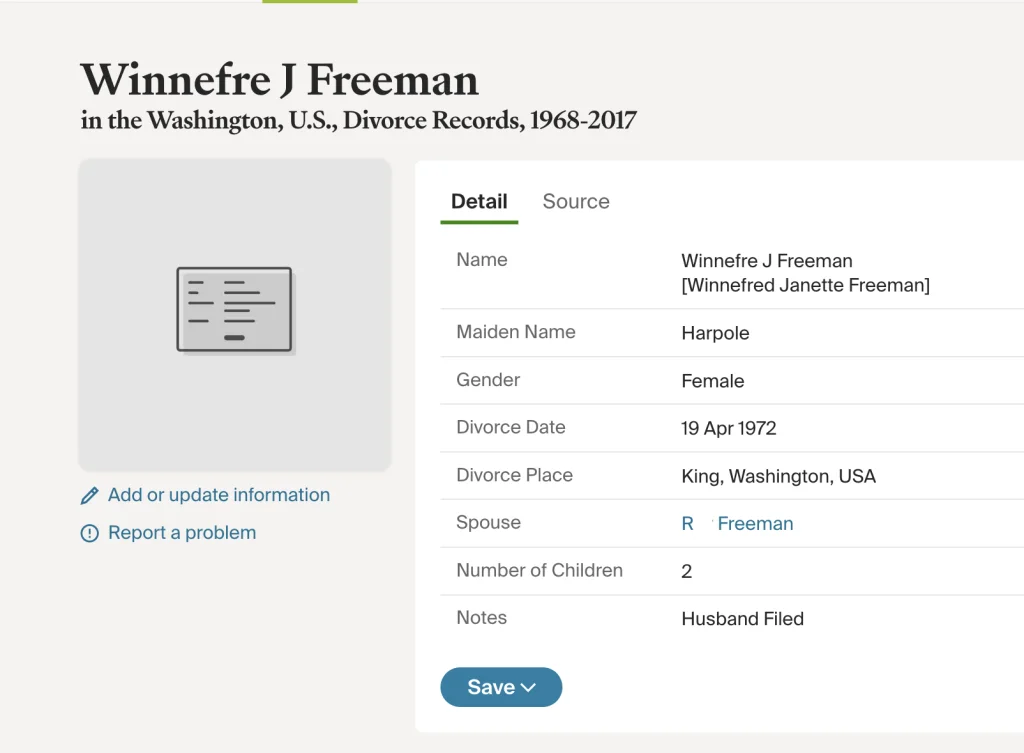Expand the Save button chevron arrow
This screenshot has width=1024, height=753.
[x=529, y=687]
